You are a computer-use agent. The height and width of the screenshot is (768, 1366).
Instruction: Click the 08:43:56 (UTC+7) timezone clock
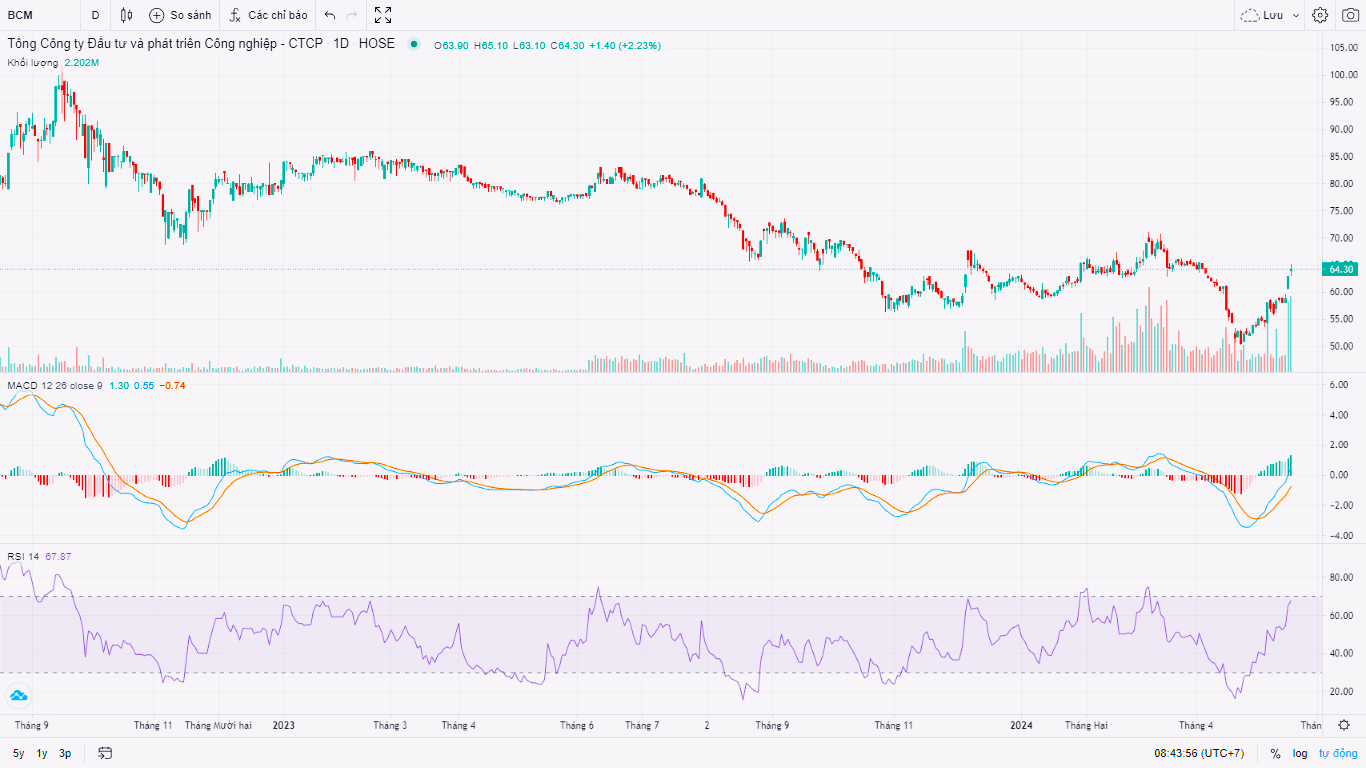(1199, 753)
